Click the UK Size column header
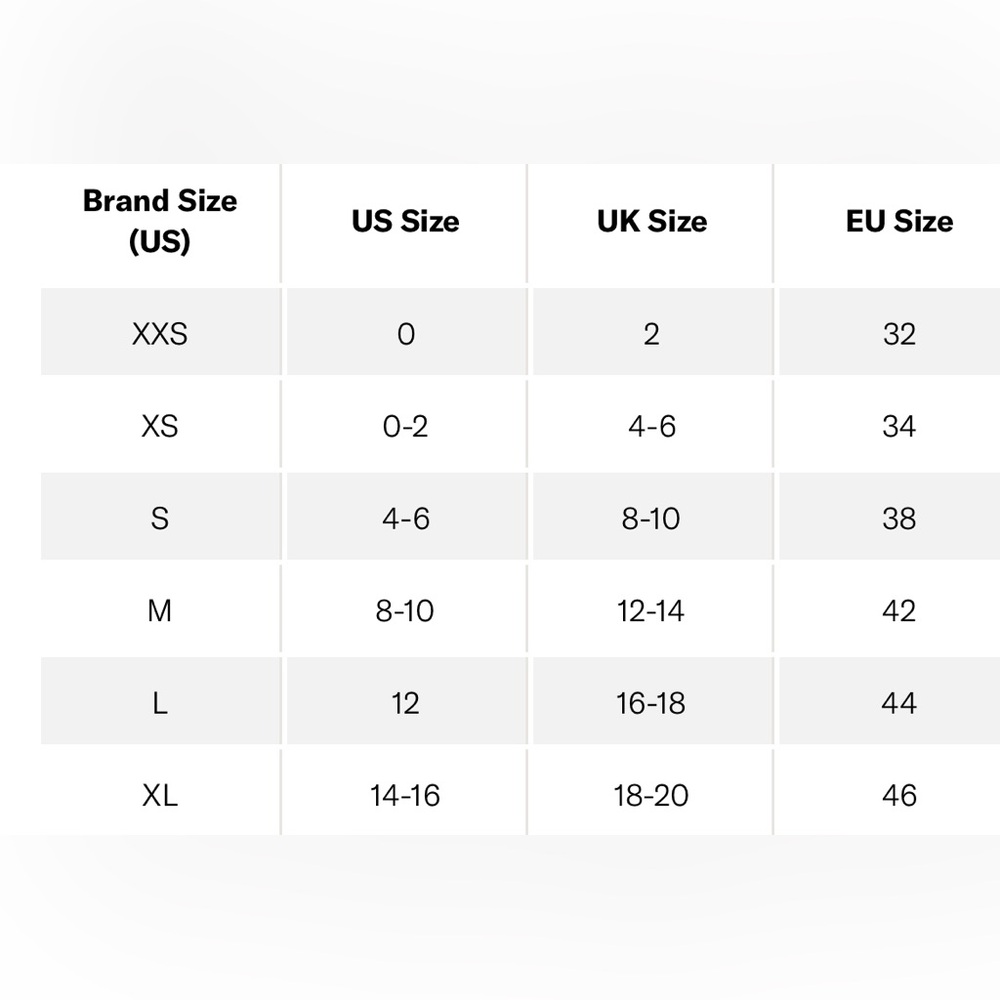 652,221
